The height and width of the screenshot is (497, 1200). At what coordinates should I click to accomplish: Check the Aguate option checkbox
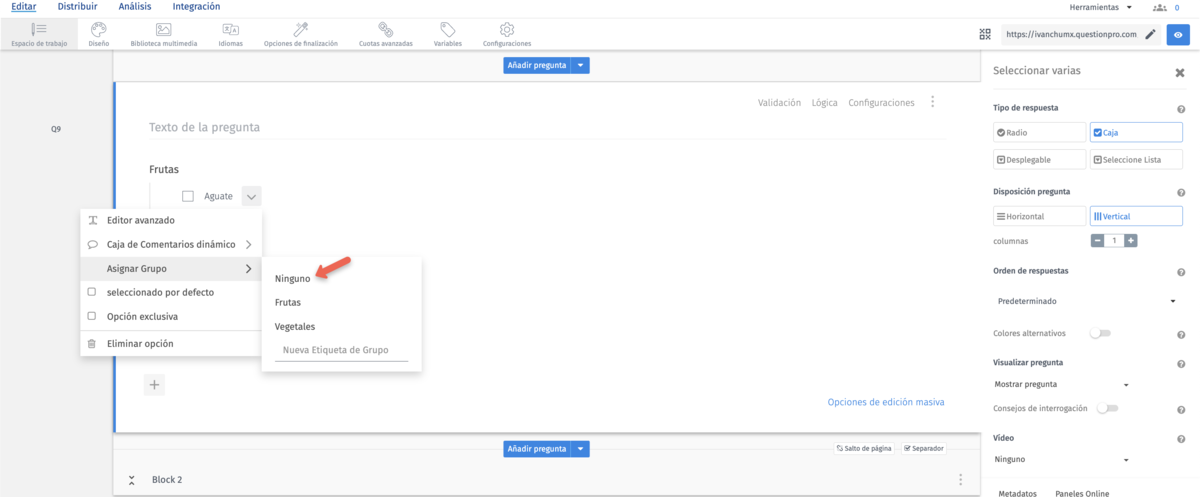[187, 196]
